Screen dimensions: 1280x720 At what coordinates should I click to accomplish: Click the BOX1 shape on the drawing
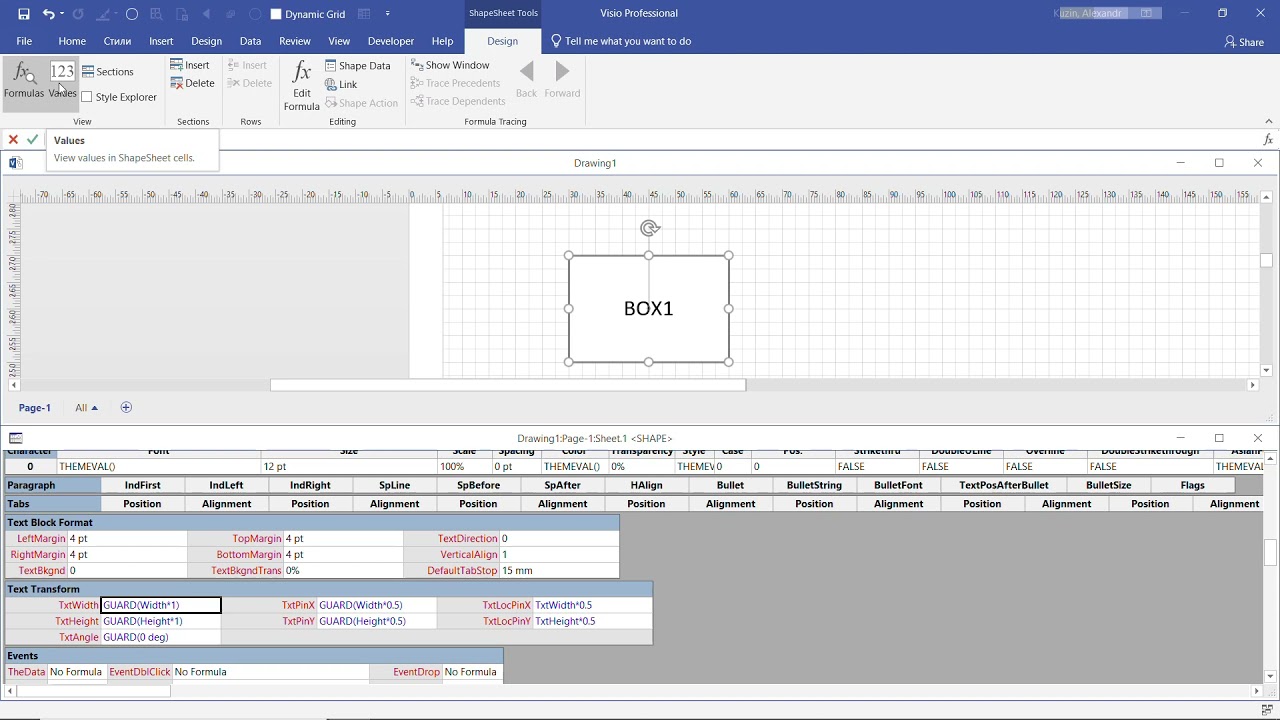[x=648, y=309]
